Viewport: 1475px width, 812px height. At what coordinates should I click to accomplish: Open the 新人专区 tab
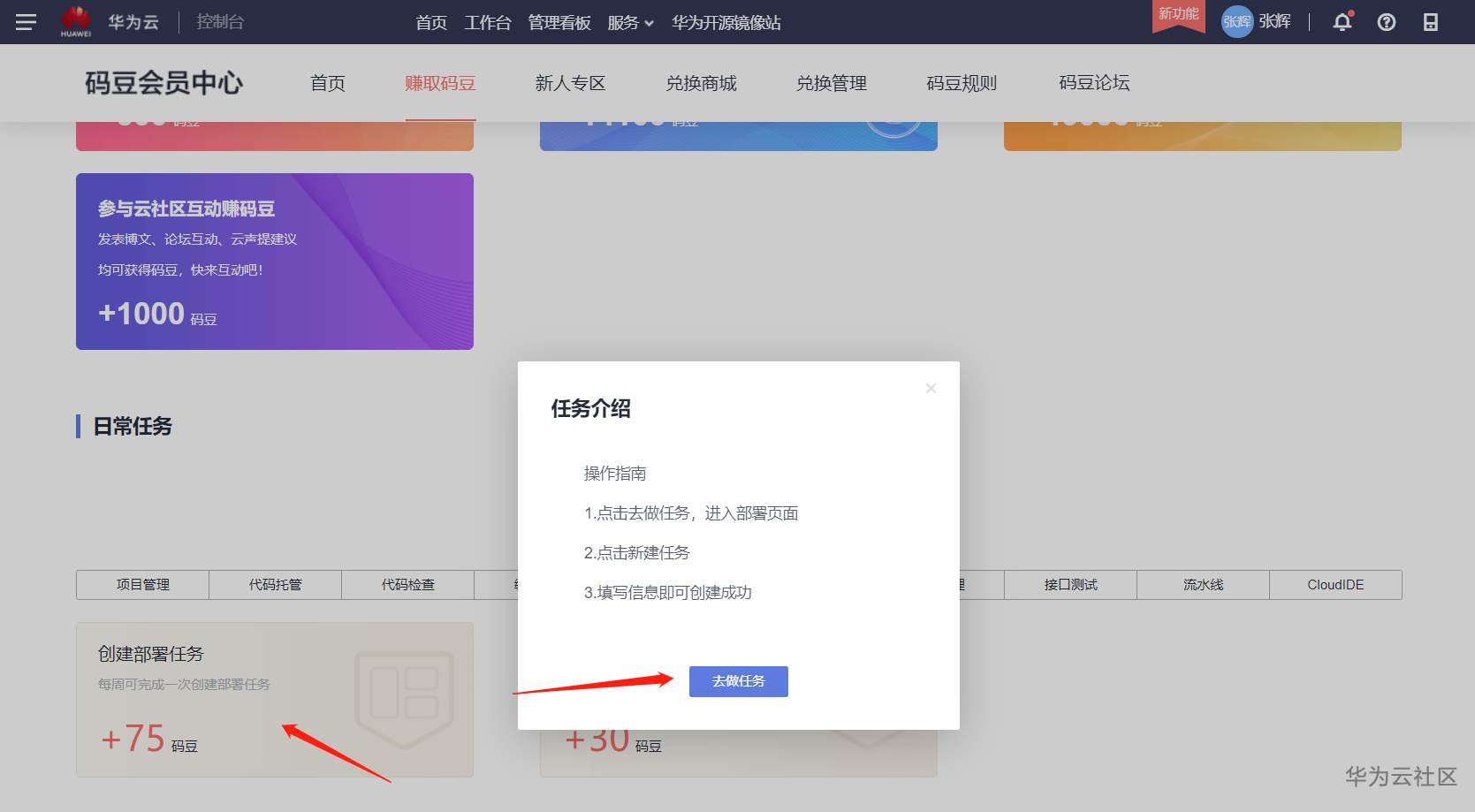[571, 83]
